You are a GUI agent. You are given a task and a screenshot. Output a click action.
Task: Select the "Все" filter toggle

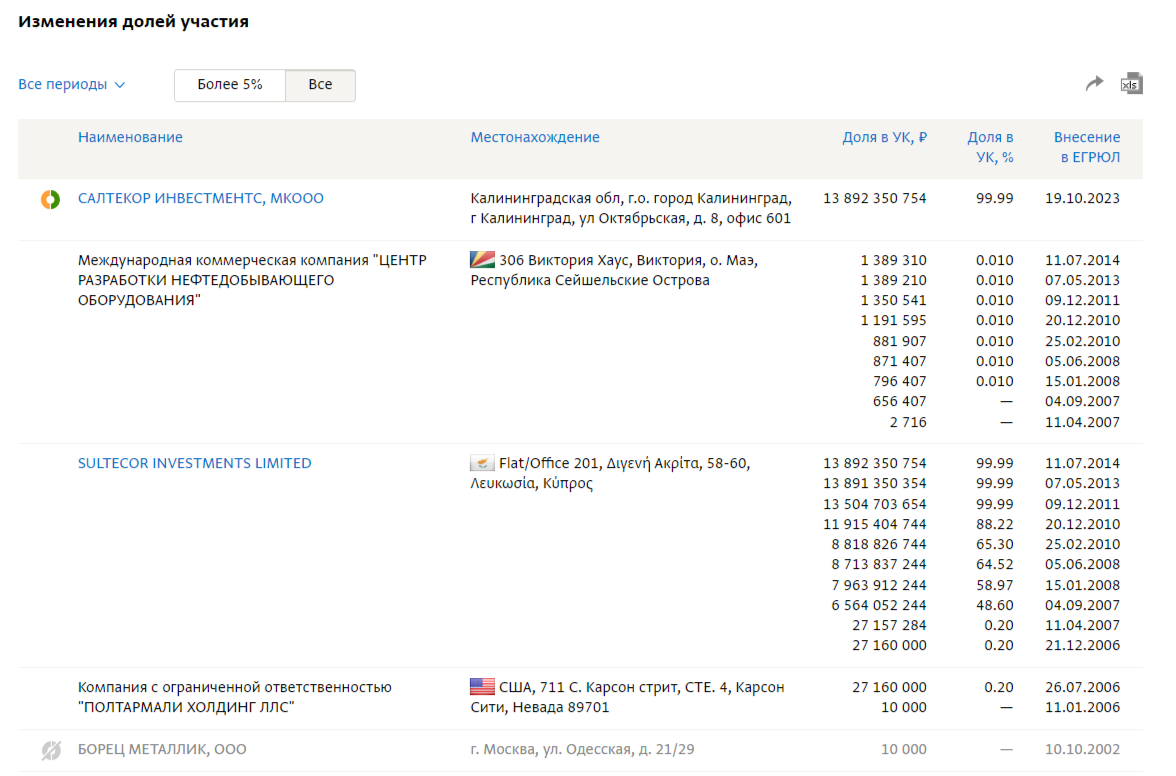pos(320,85)
